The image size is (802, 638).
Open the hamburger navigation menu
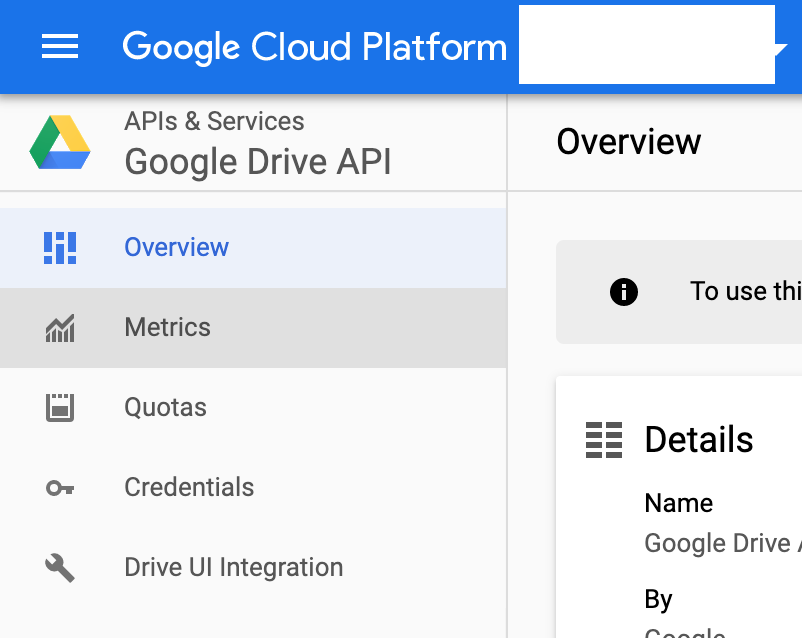click(60, 46)
